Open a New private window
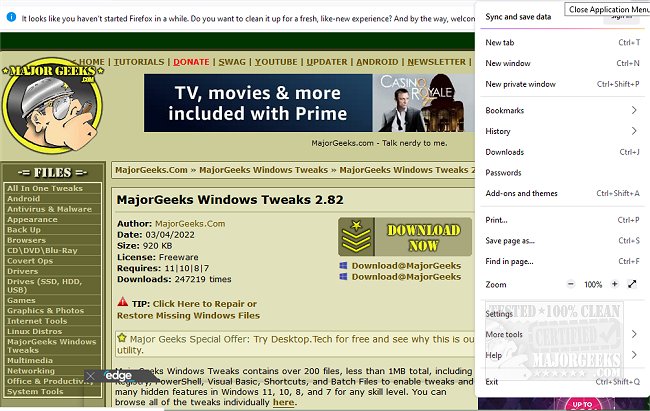Viewport: 650px width, 411px height. 562,84
